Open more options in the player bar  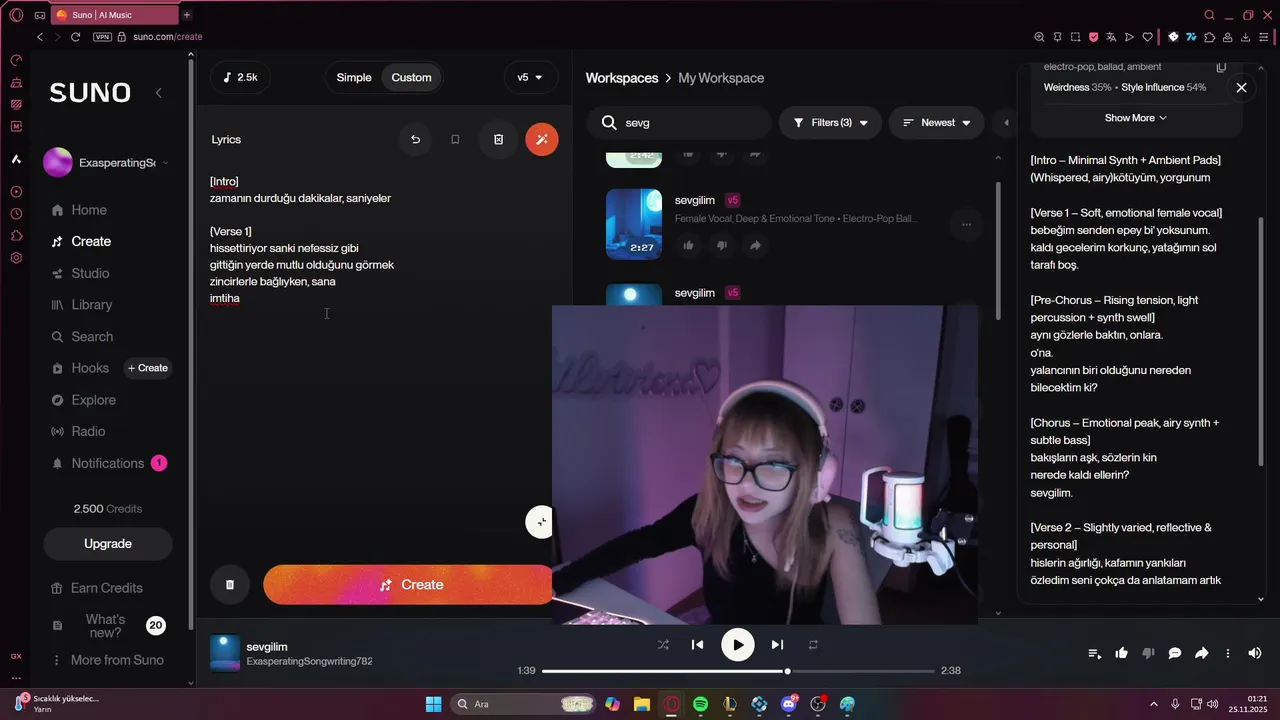tap(1228, 653)
